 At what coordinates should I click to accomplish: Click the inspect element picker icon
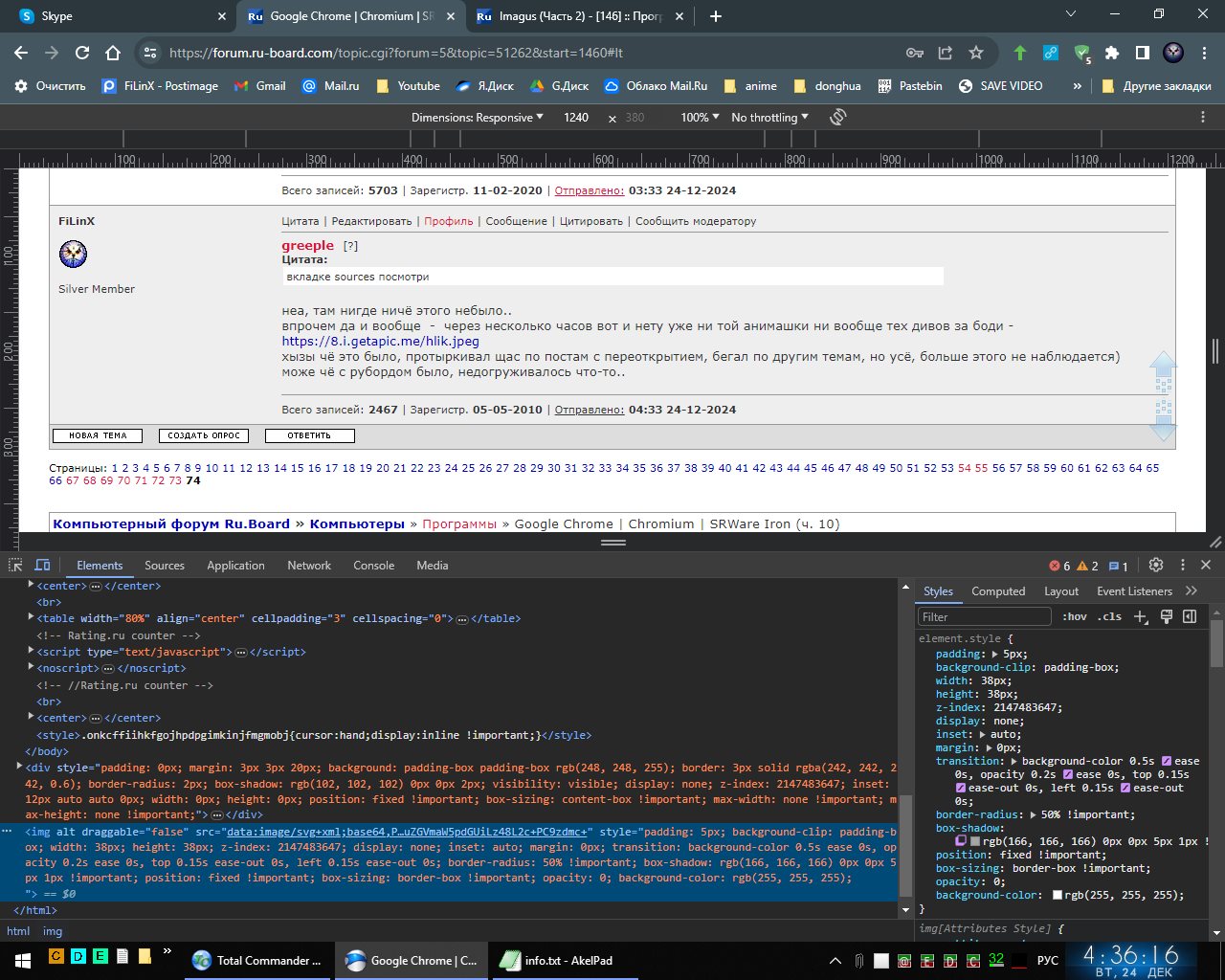click(x=15, y=565)
